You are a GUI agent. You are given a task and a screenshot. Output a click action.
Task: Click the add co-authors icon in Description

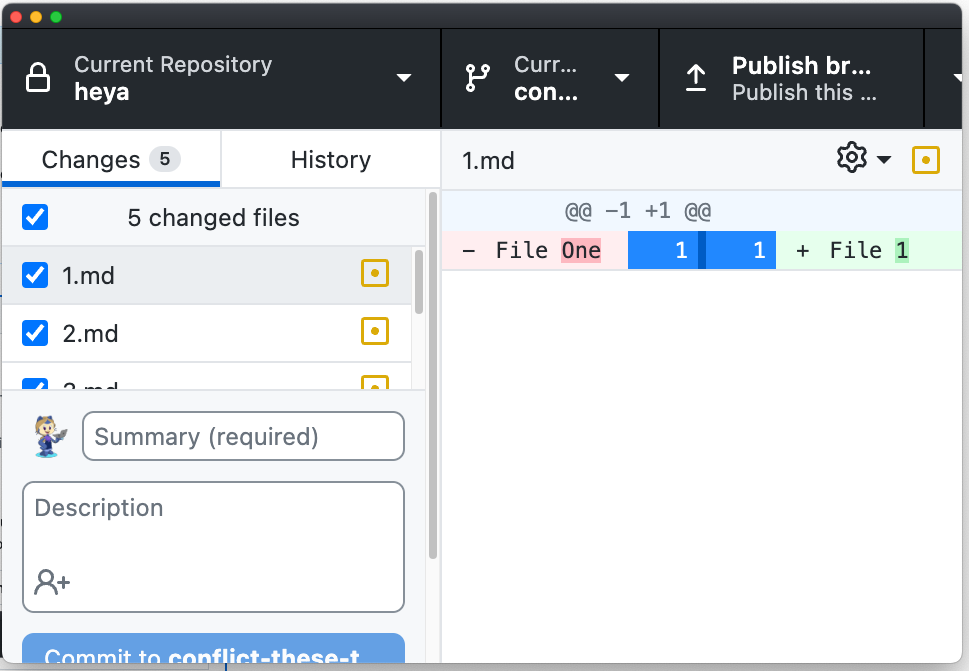click(51, 580)
